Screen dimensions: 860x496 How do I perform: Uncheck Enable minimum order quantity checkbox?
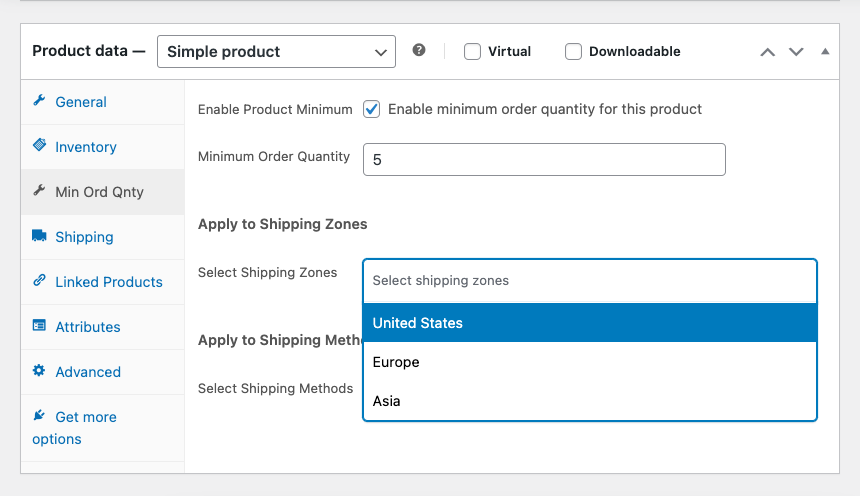pos(372,109)
